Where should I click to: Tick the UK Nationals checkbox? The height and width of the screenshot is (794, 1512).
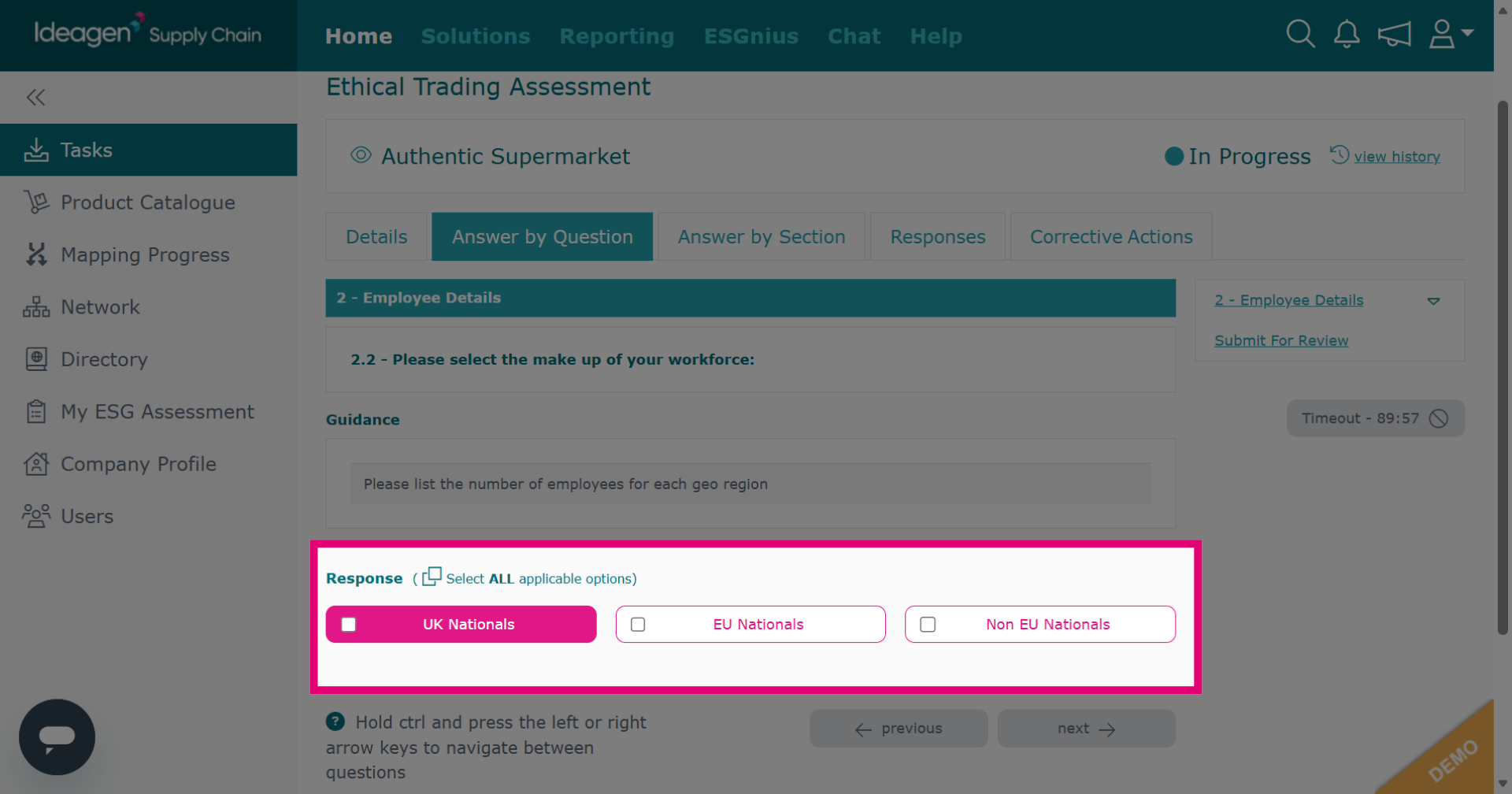pos(349,625)
